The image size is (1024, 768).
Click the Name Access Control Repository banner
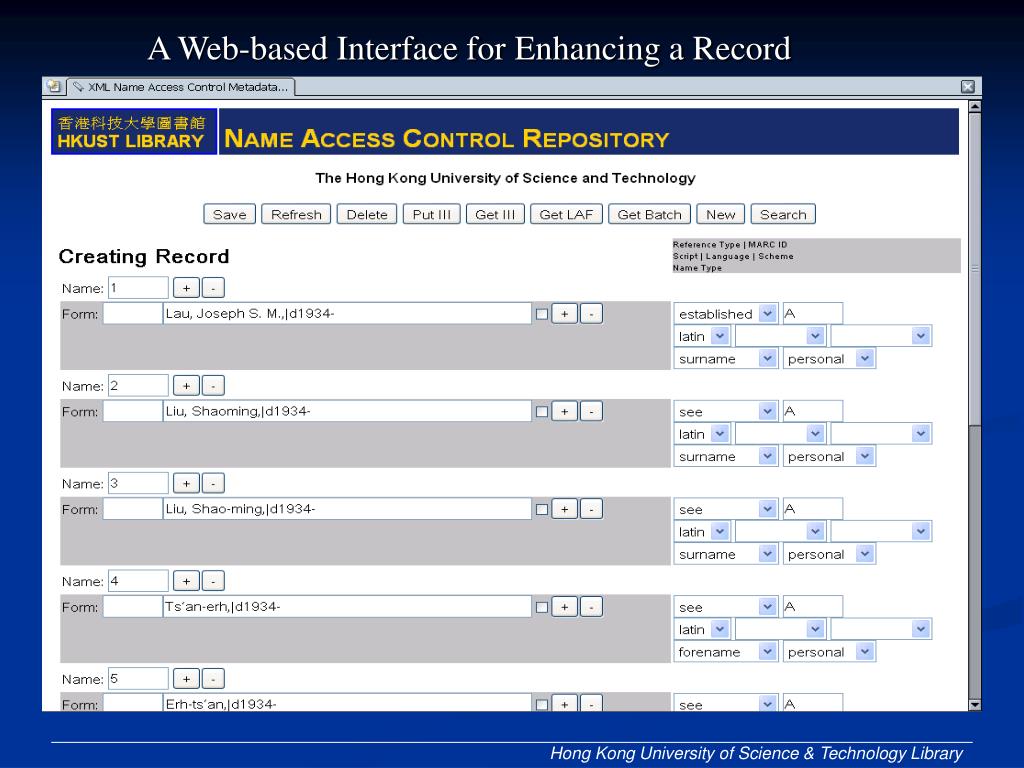(588, 132)
